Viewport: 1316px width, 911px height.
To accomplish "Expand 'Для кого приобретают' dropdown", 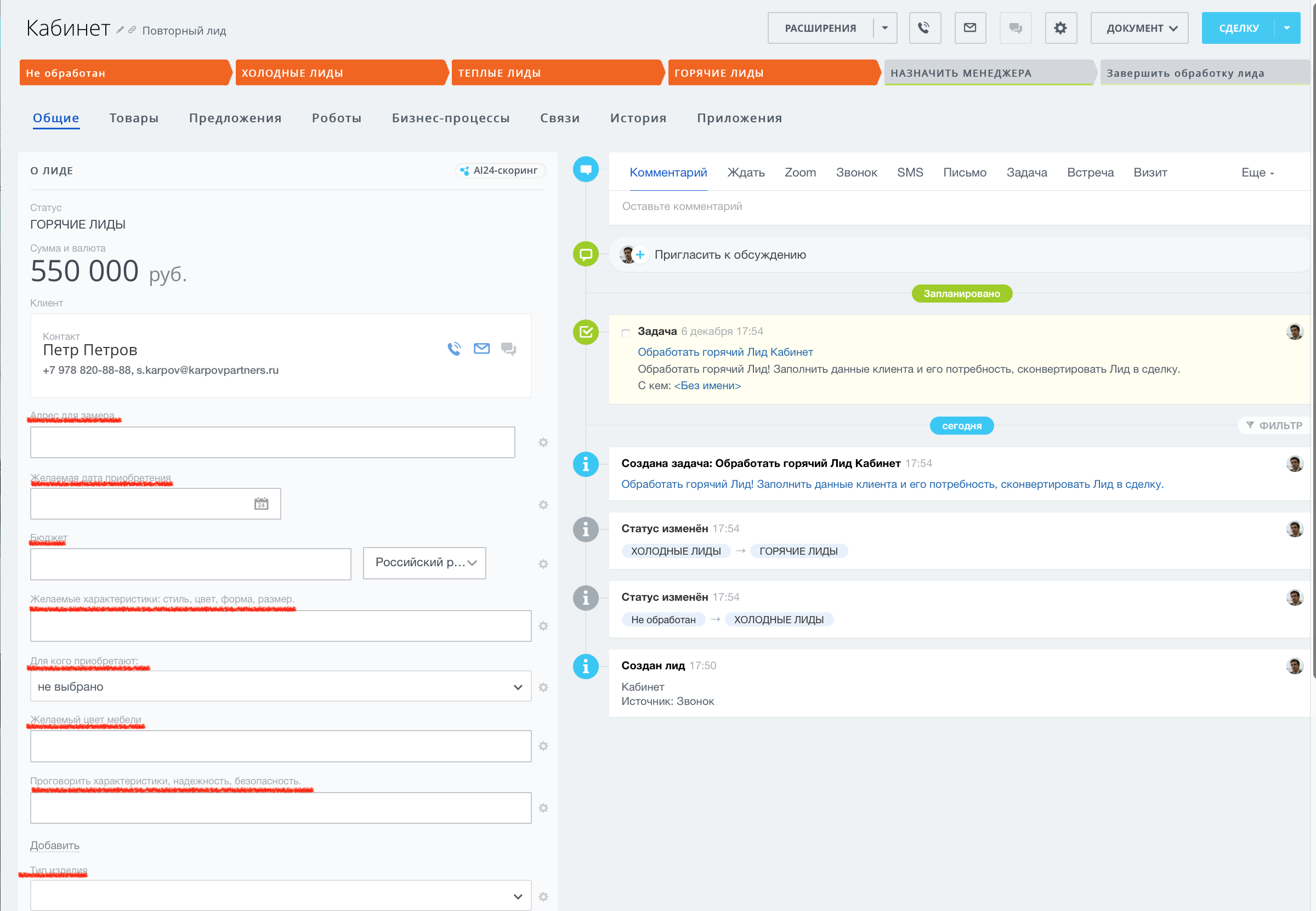I will (x=280, y=687).
